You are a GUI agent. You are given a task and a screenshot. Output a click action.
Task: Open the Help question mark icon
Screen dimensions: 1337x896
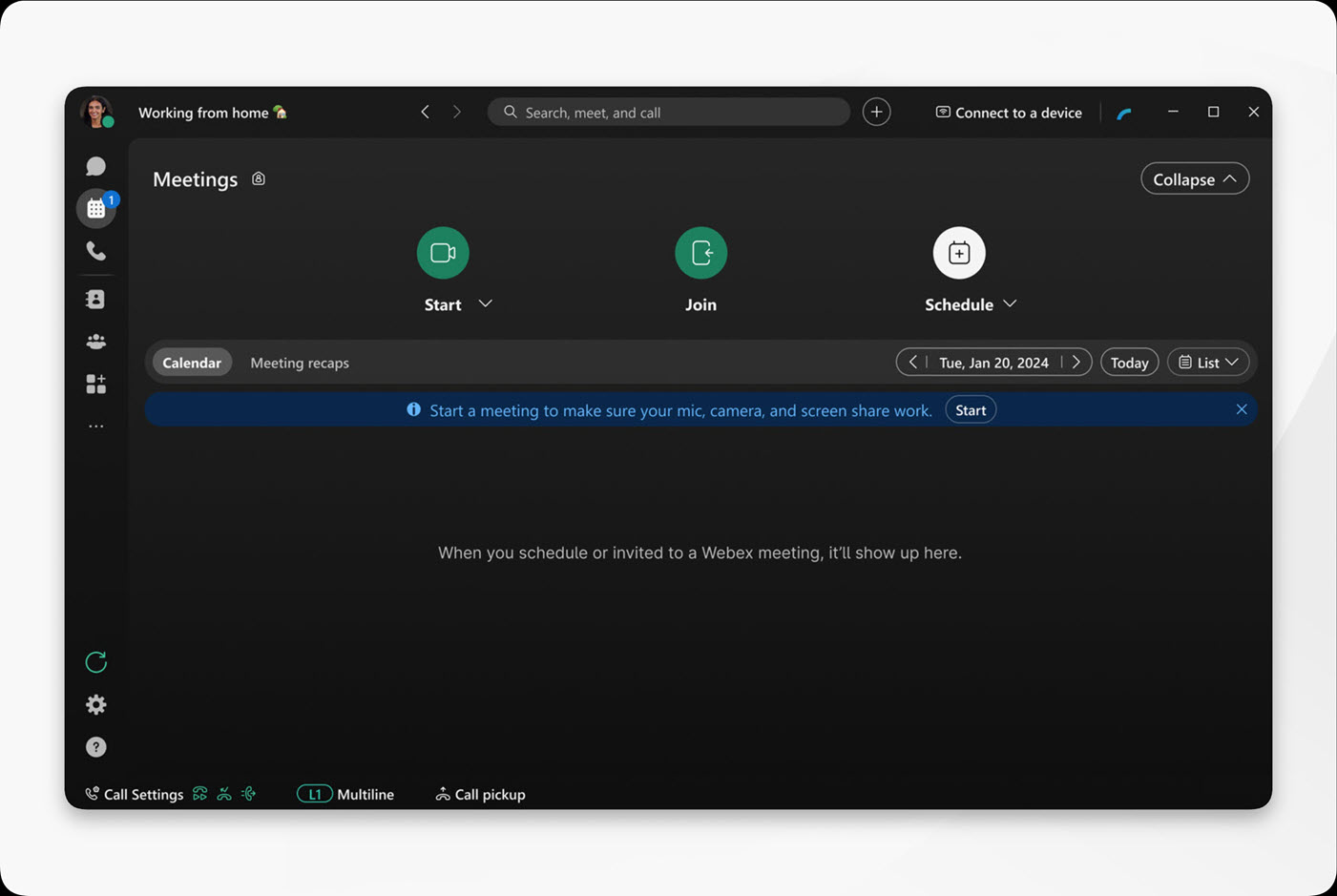(x=95, y=747)
